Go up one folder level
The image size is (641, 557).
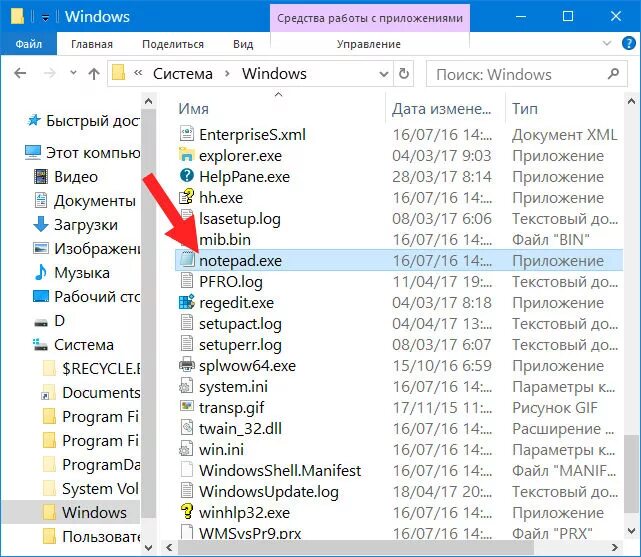point(94,74)
